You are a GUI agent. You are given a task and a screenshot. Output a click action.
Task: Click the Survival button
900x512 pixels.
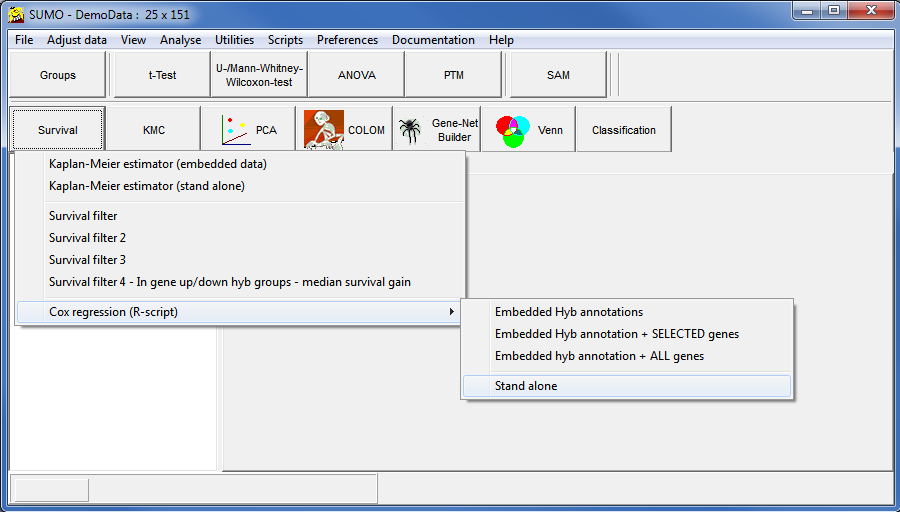coord(57,130)
